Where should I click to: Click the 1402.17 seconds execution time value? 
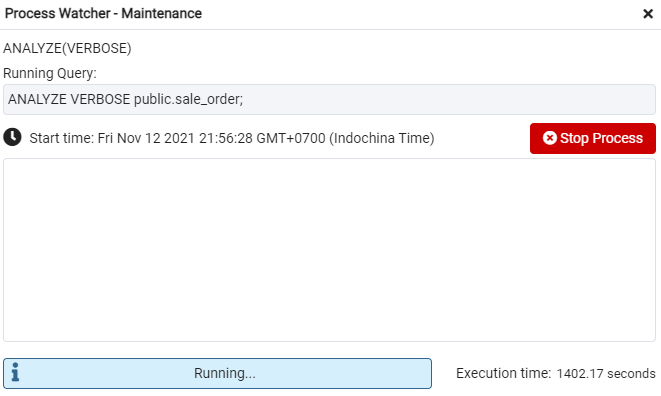click(606, 374)
